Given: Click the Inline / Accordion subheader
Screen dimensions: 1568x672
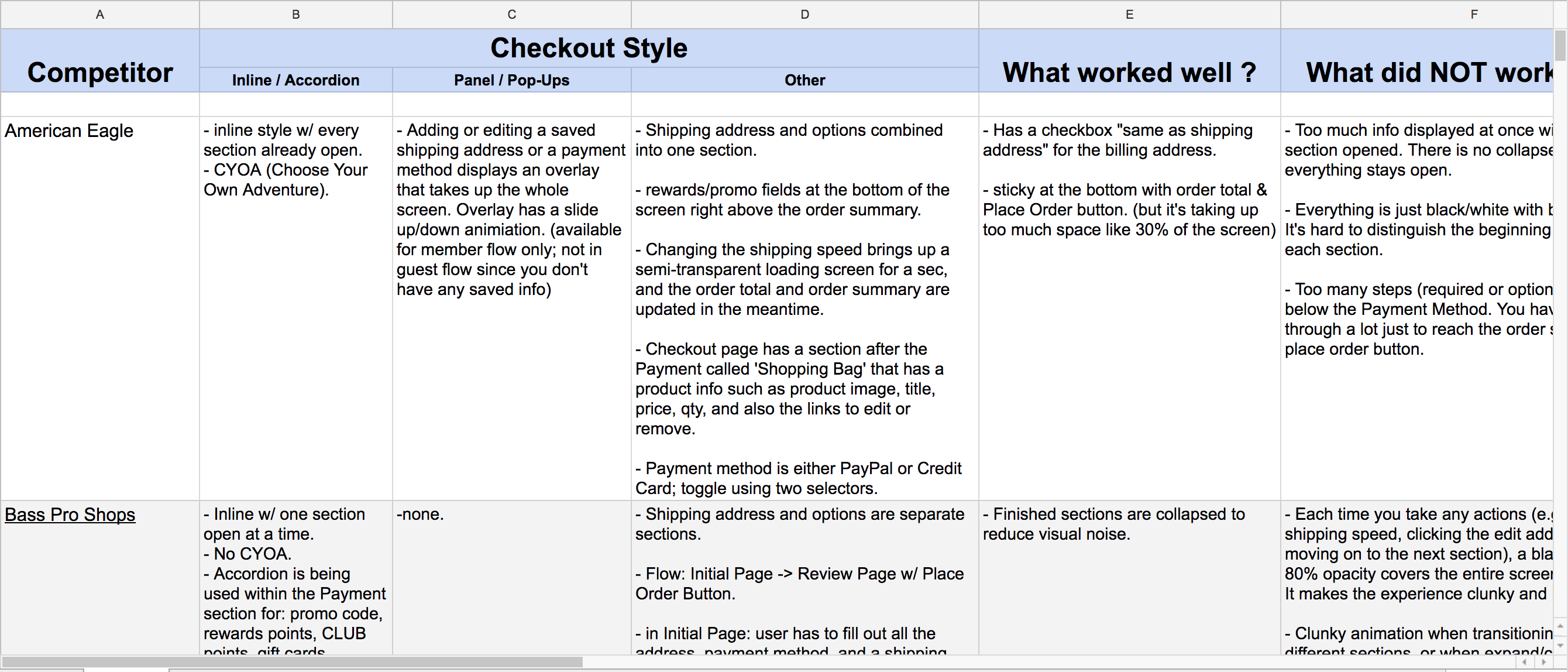Looking at the screenshot, I should coord(296,80).
